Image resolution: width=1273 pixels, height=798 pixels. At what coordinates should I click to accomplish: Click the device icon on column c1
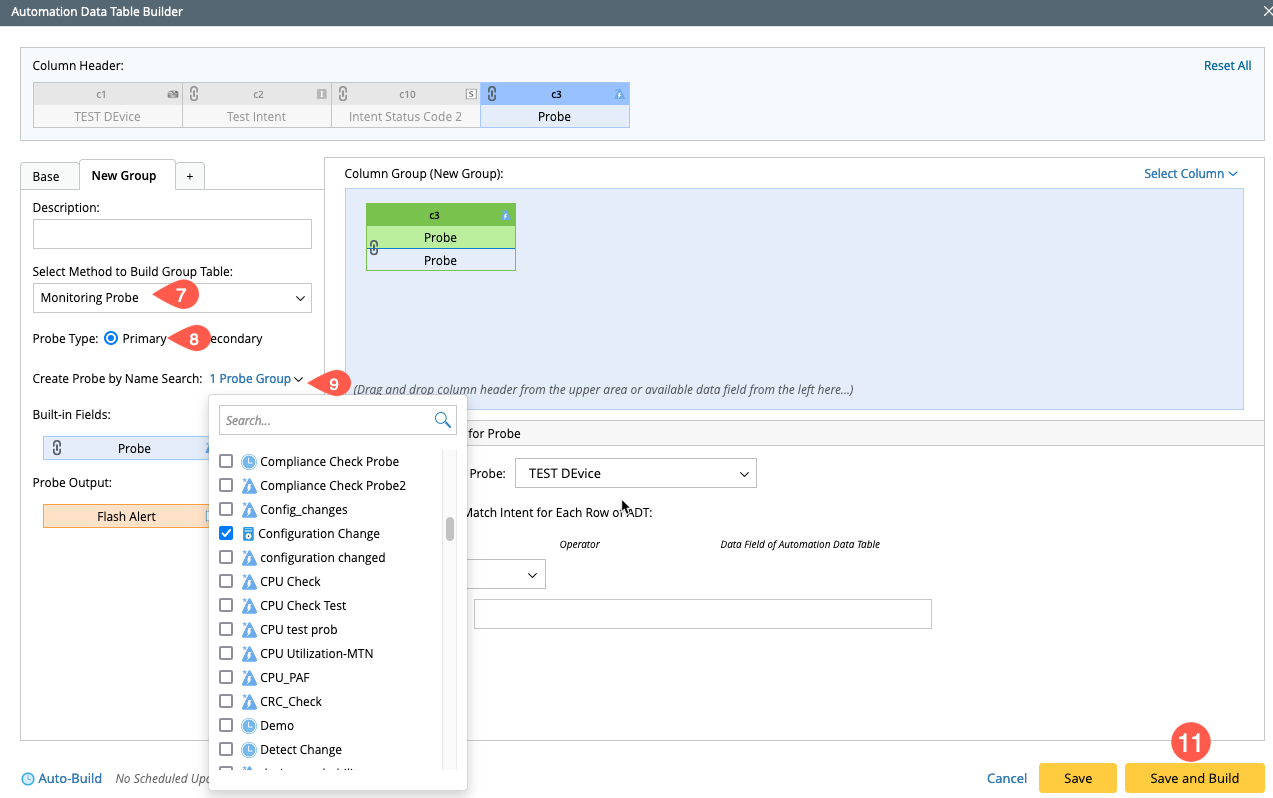[172, 94]
